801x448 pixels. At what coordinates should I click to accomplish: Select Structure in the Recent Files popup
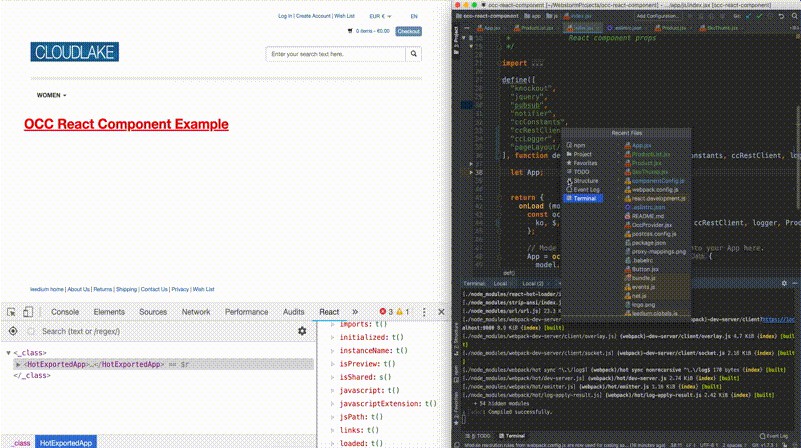click(x=582, y=181)
